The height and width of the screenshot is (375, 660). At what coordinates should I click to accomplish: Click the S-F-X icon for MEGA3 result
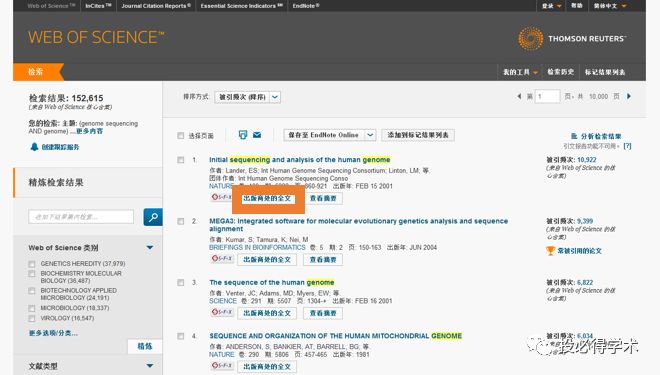222,258
